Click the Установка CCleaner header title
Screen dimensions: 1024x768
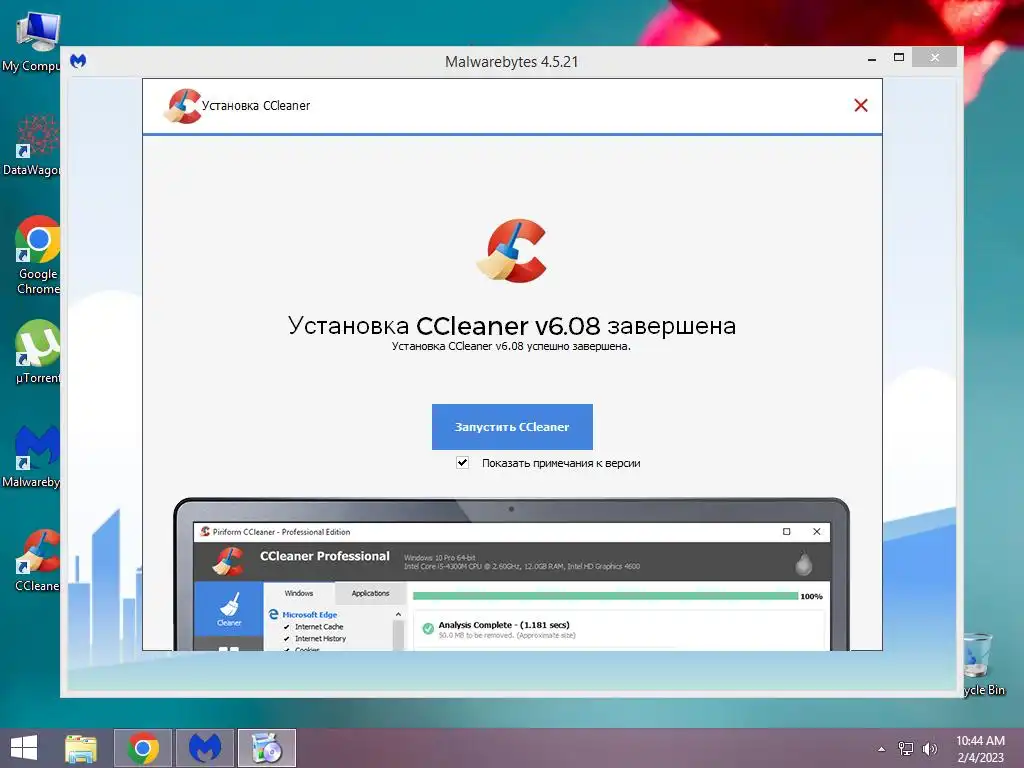pyautogui.click(x=256, y=106)
